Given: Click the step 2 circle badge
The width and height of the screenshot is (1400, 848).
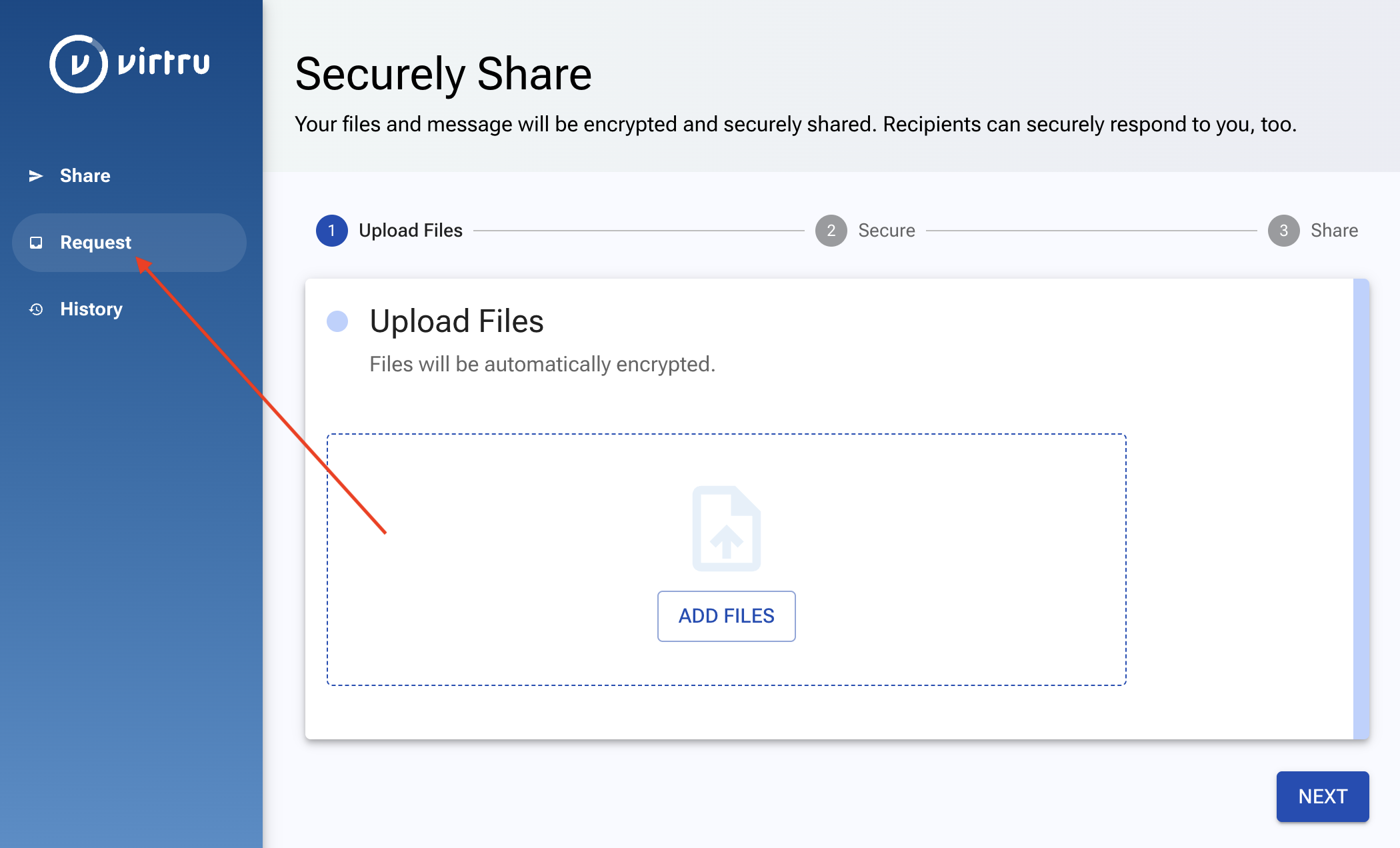Looking at the screenshot, I should (831, 231).
